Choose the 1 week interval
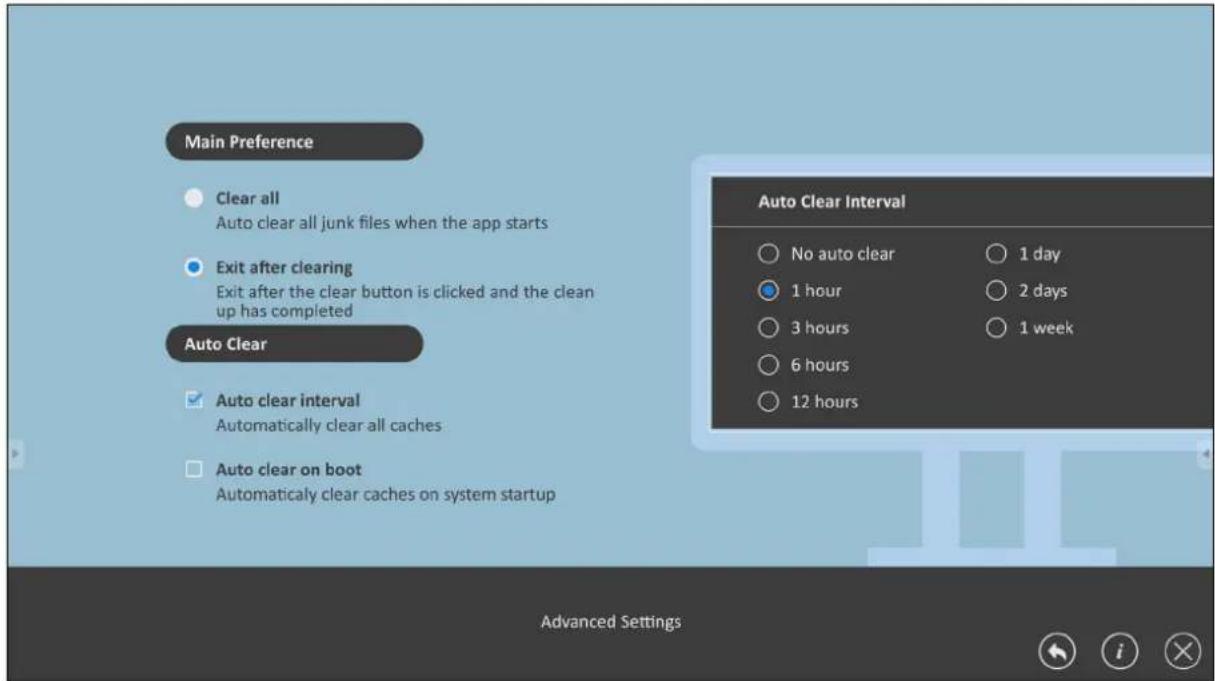The image size is (1215, 681). (x=994, y=327)
